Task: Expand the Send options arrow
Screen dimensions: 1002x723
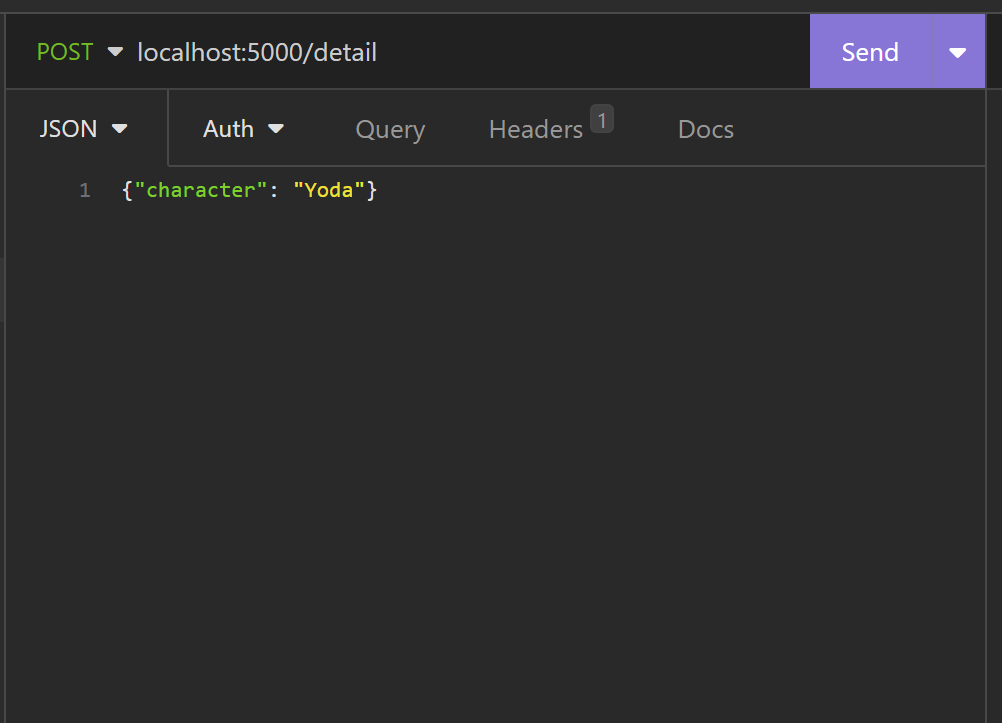Action: click(x=958, y=52)
